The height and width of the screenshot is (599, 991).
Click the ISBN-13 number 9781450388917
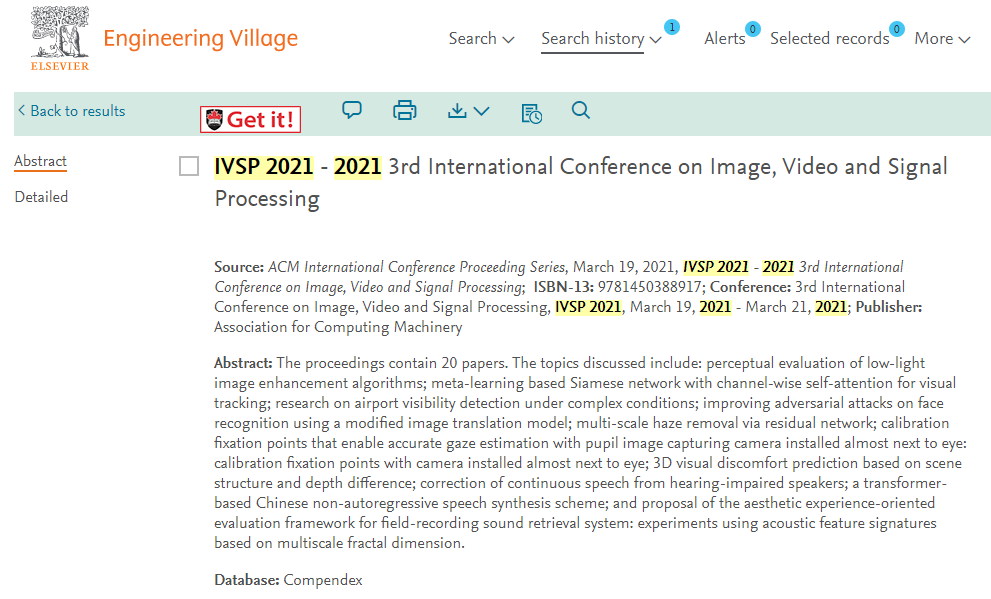650,287
